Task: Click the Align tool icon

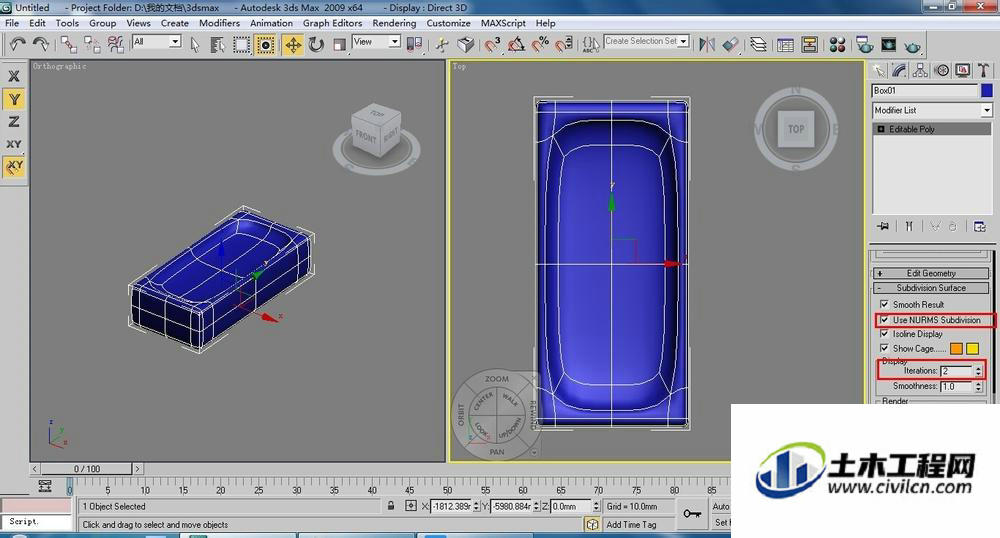Action: click(730, 45)
